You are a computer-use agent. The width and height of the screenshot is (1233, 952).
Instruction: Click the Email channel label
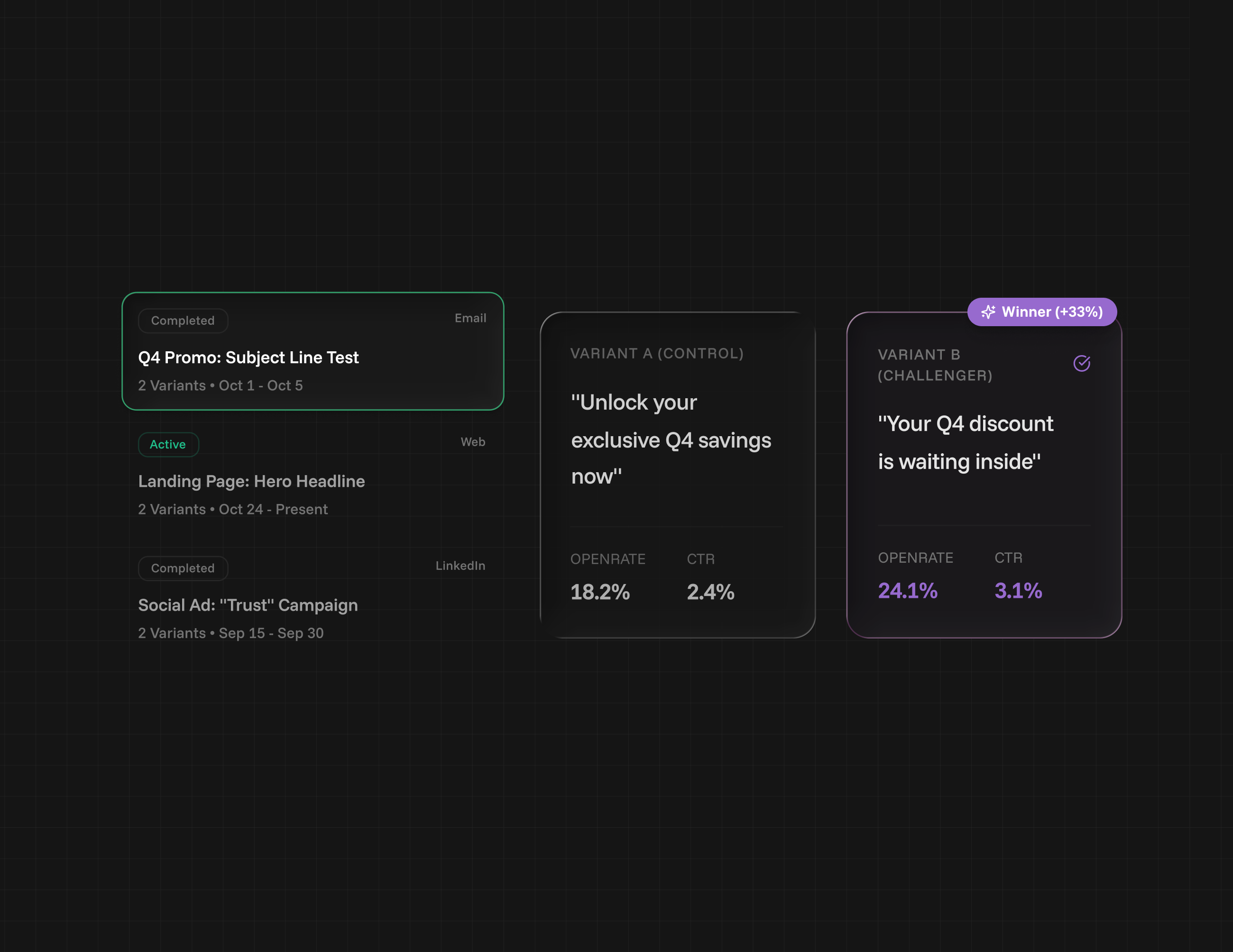pos(470,318)
